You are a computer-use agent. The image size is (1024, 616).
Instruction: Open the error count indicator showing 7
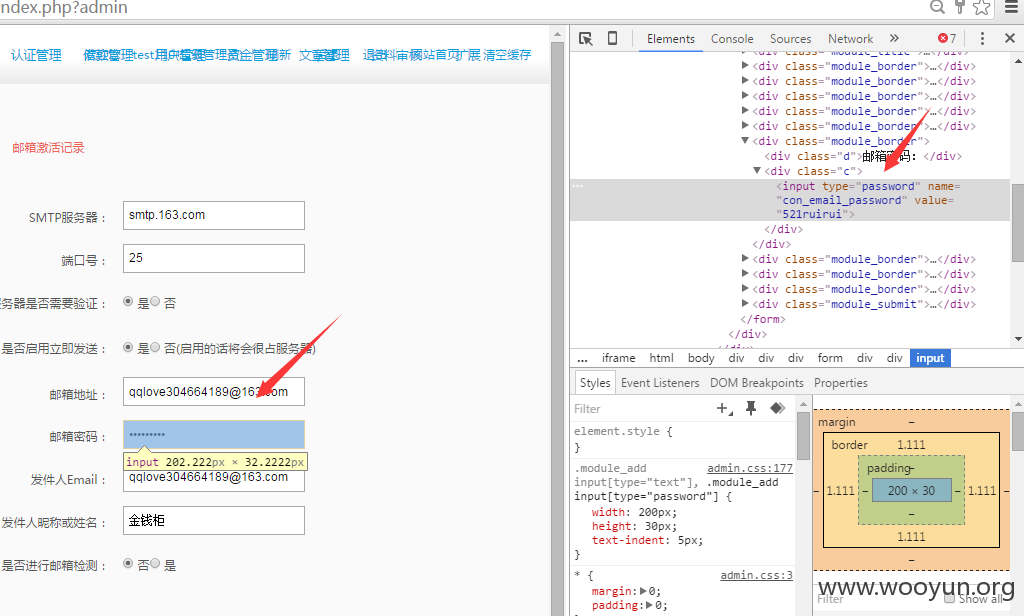[x=947, y=39]
